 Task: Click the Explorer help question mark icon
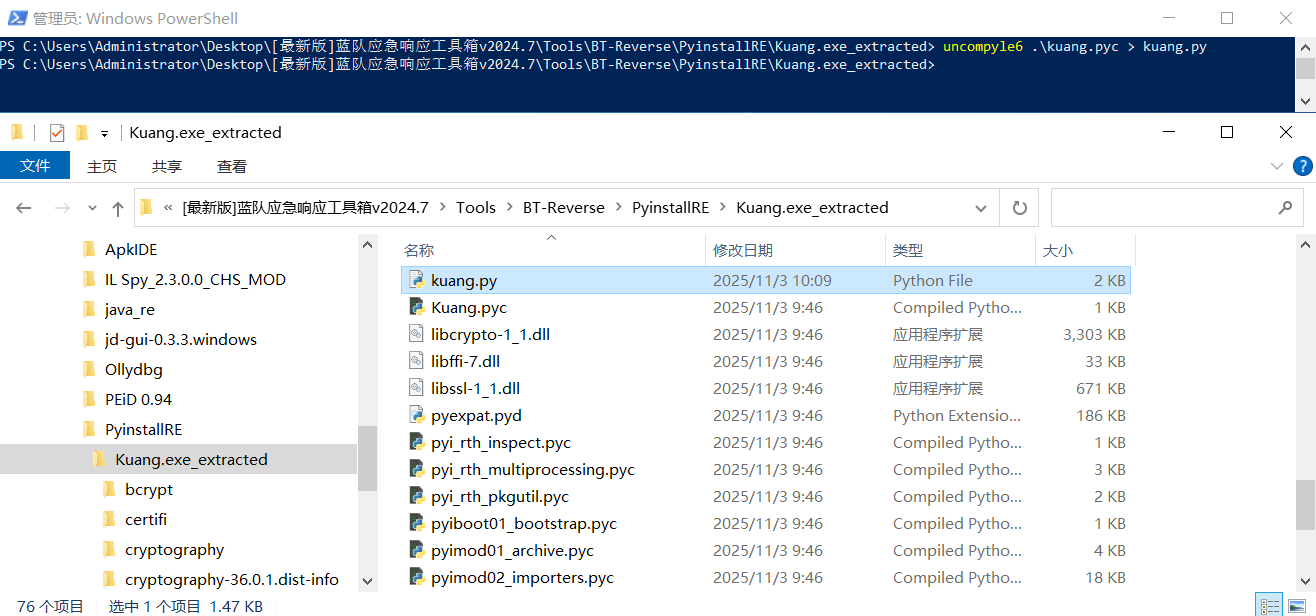point(1302,166)
